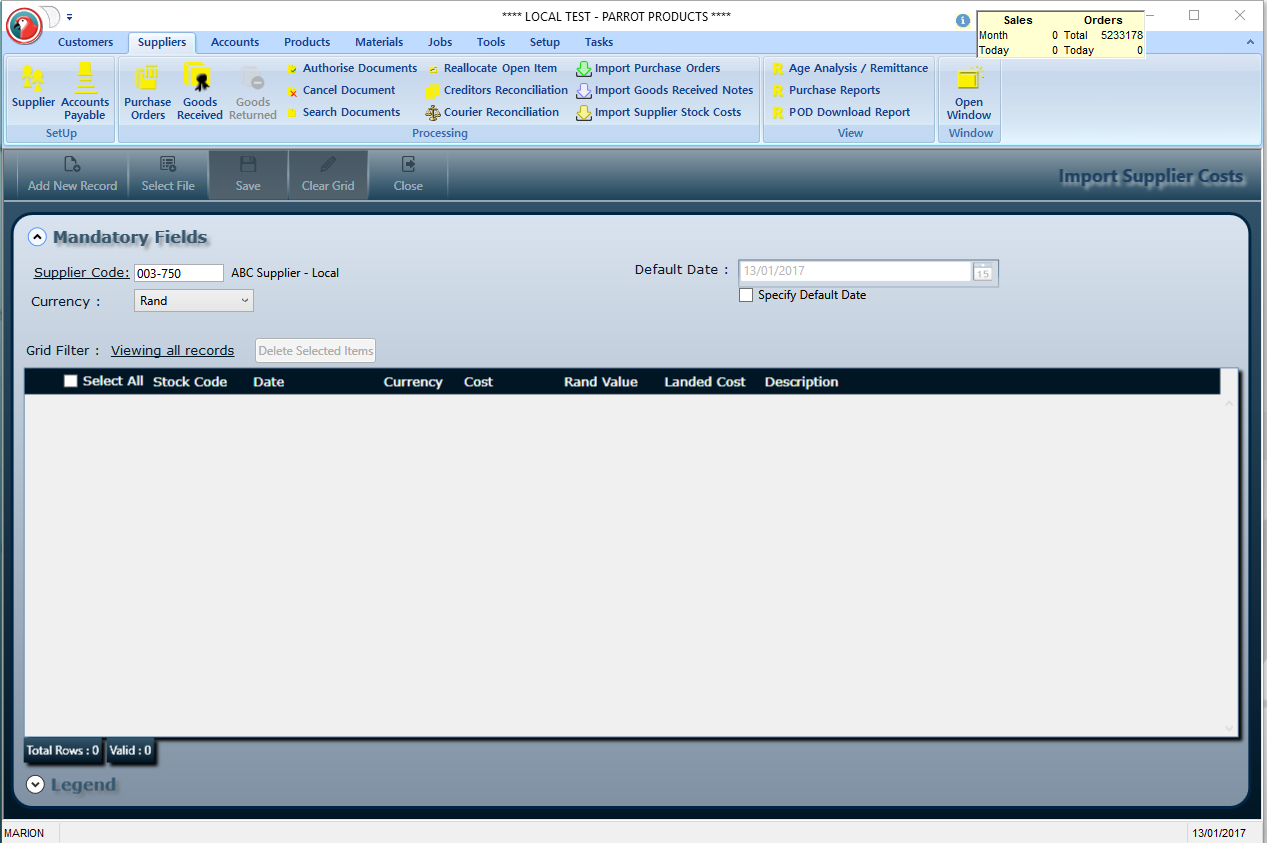The height and width of the screenshot is (843, 1267).
Task: Click Search Documents in ribbon
Action: 343,112
